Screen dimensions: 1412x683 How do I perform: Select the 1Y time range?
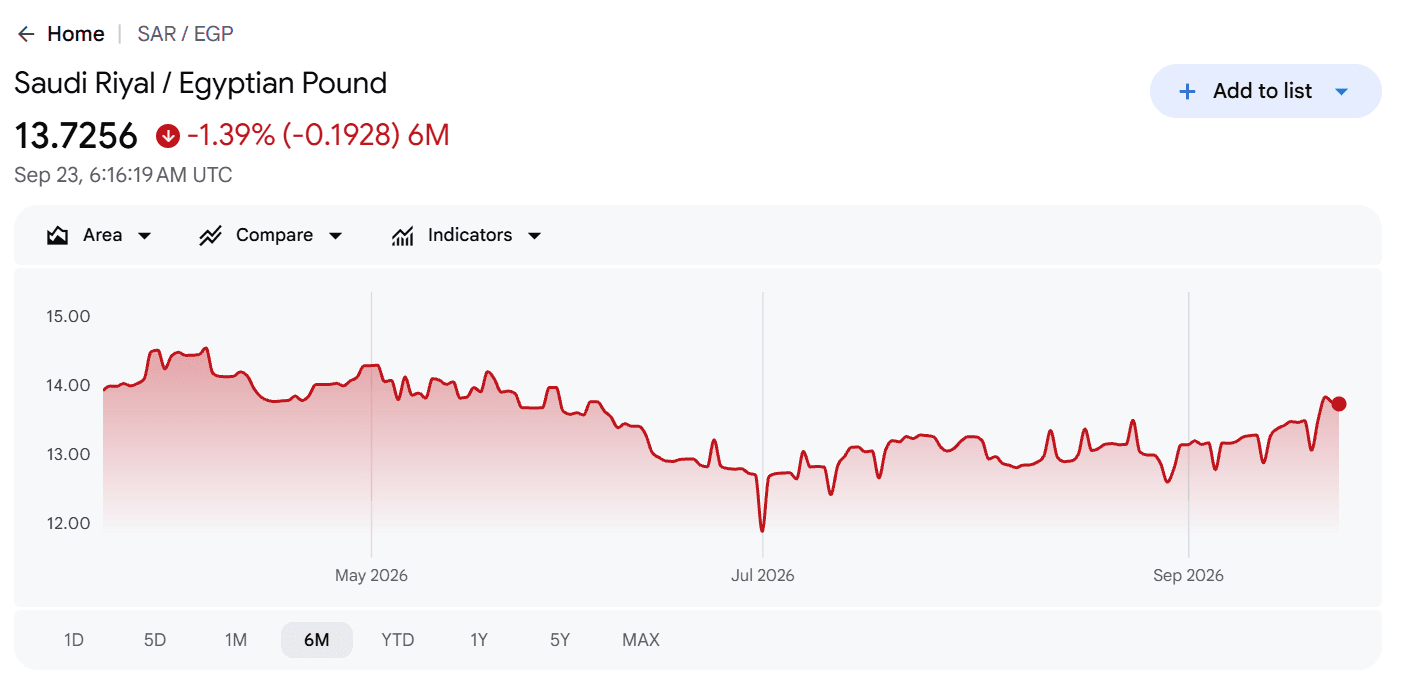click(x=479, y=640)
